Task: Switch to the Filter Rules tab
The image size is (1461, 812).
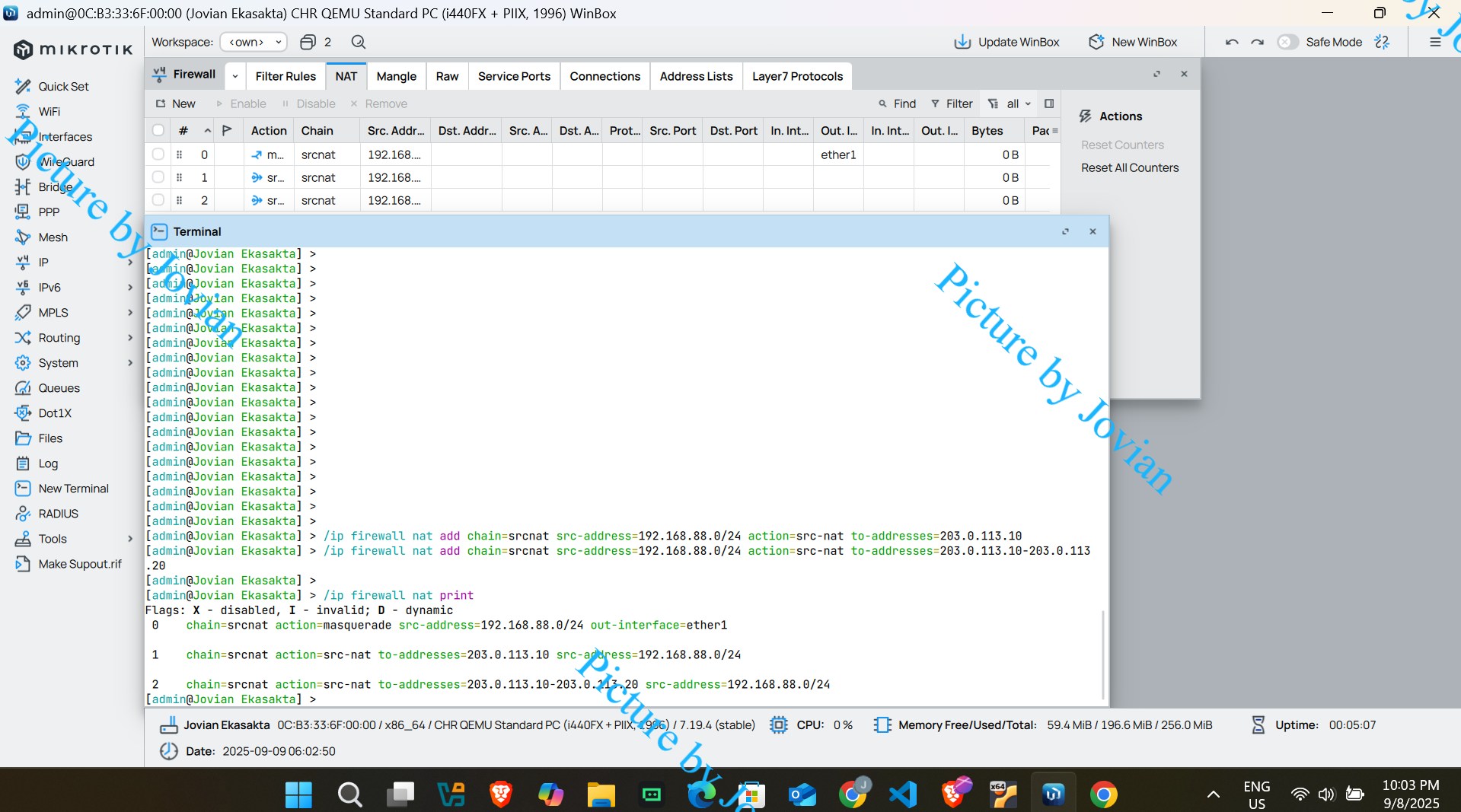Action: click(x=286, y=76)
